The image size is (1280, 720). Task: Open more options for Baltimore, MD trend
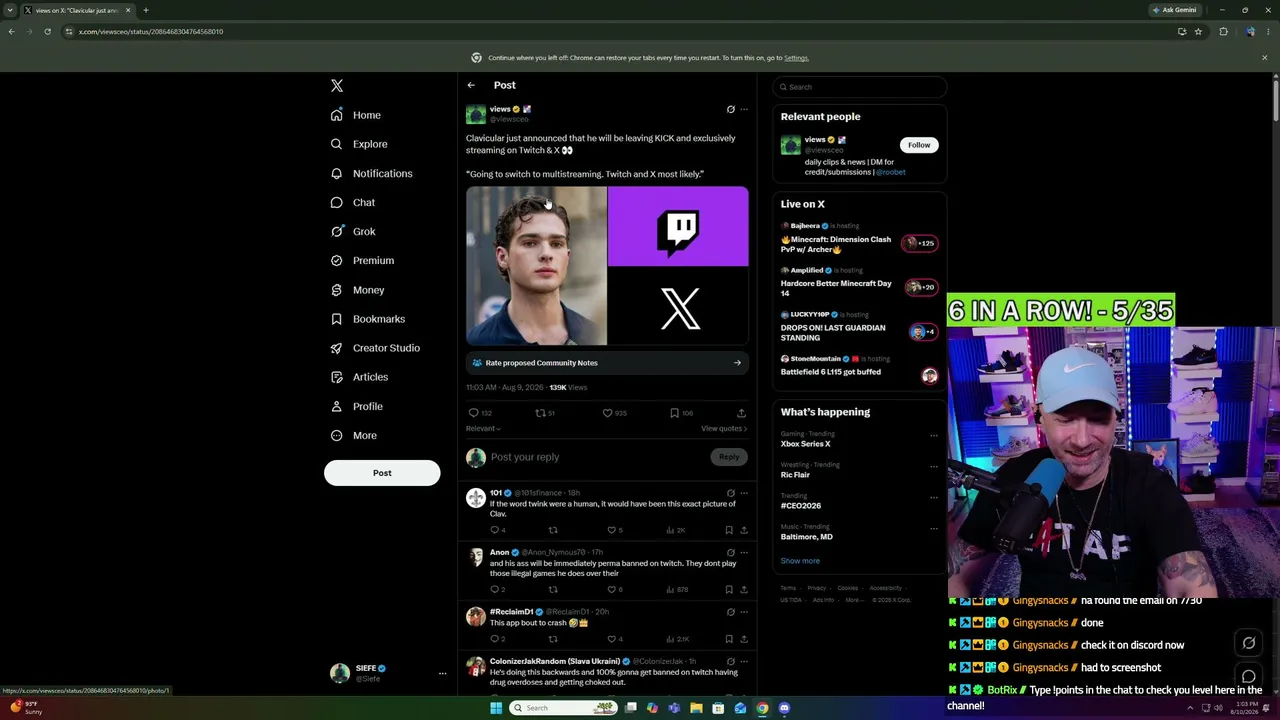(x=934, y=528)
